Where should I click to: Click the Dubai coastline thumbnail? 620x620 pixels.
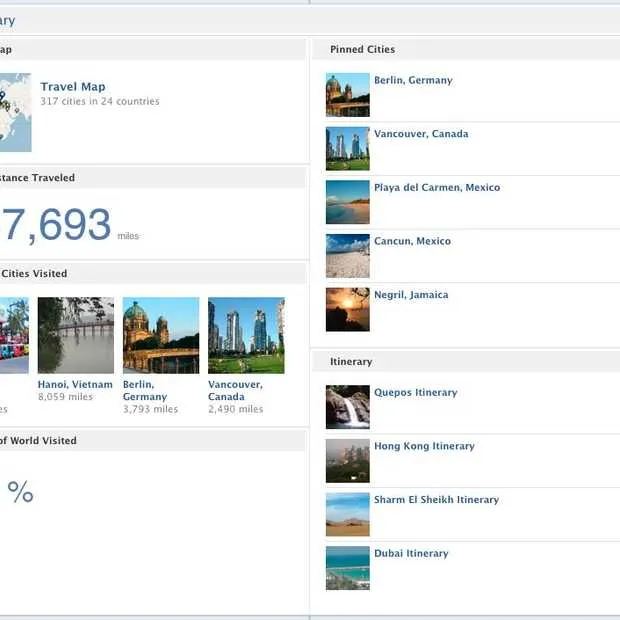348,568
